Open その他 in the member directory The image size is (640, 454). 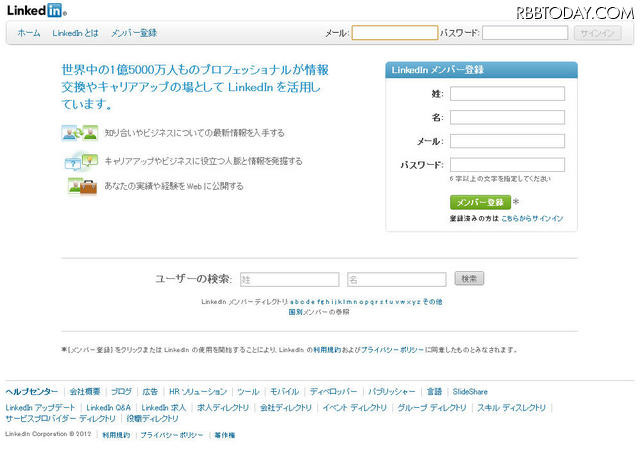pos(432,302)
